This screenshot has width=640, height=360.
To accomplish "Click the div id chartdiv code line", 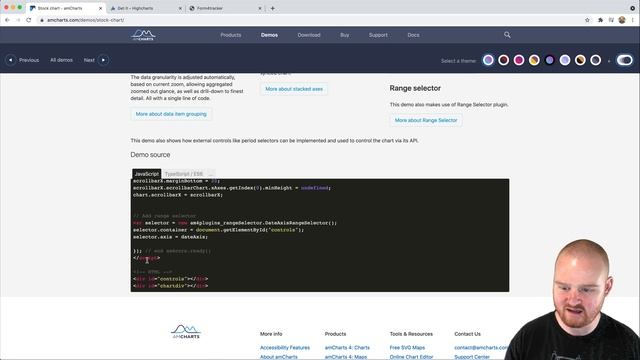I will 171,286.
